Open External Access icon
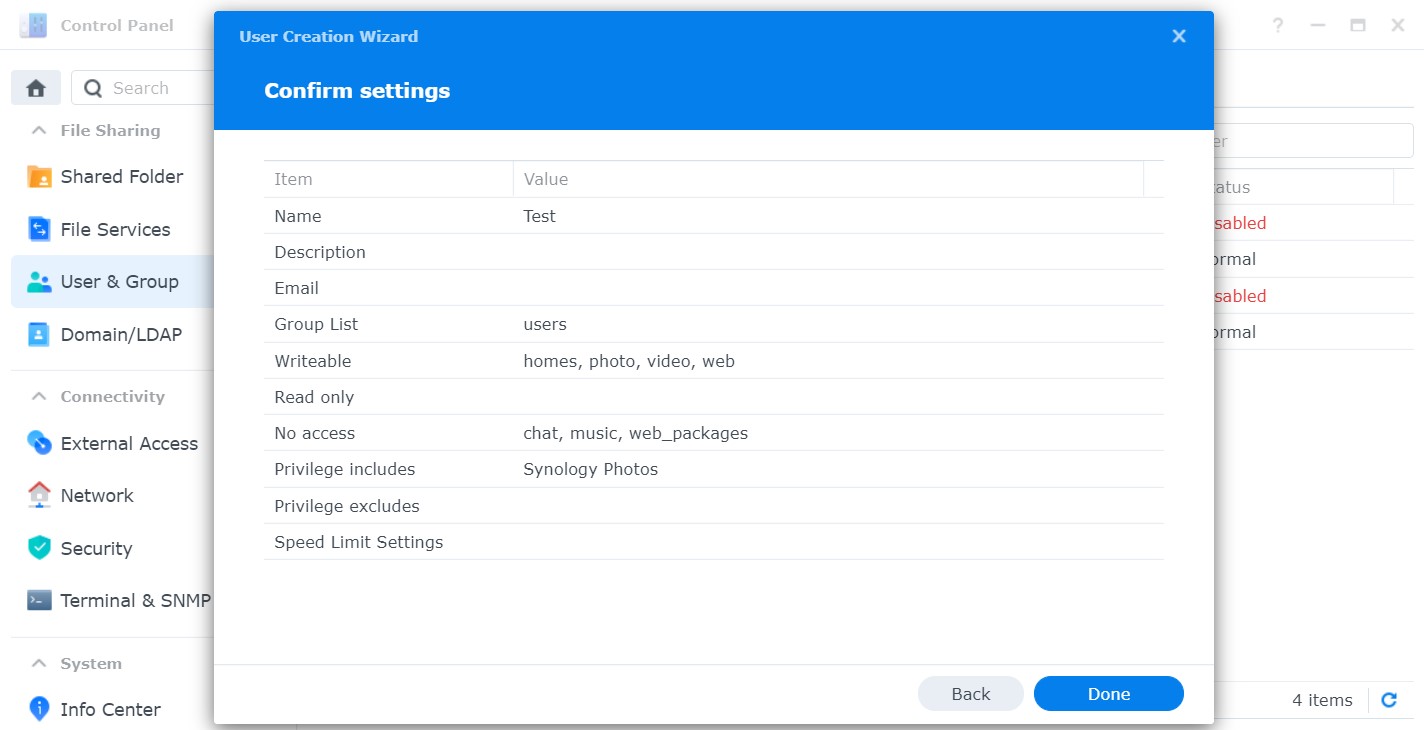This screenshot has width=1424, height=730. click(39, 443)
